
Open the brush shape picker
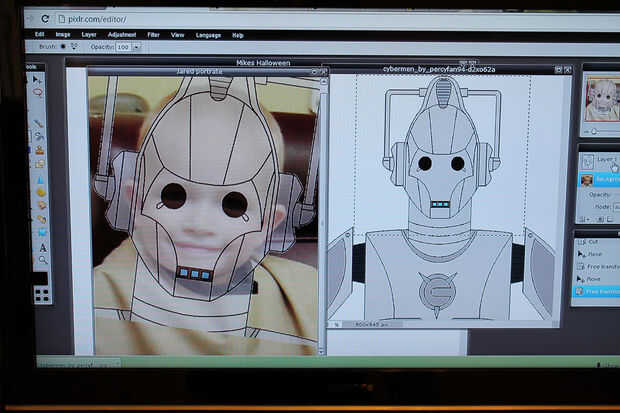(x=74, y=47)
